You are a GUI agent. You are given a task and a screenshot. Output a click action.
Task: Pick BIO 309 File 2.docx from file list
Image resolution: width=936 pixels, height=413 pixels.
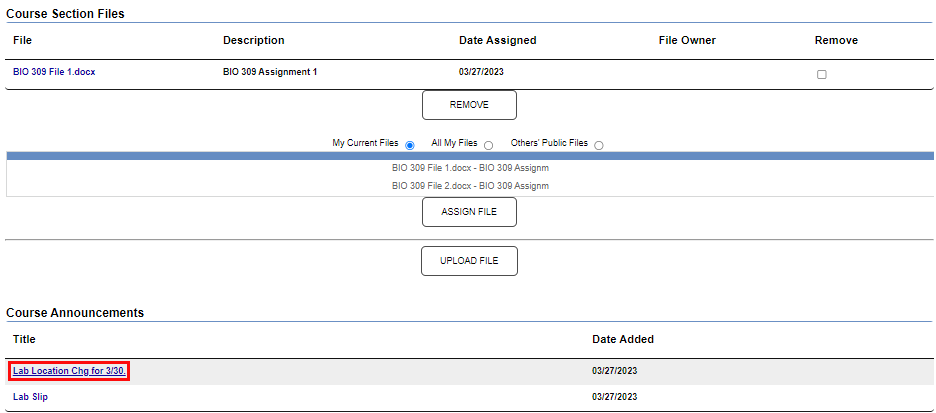[470, 186]
